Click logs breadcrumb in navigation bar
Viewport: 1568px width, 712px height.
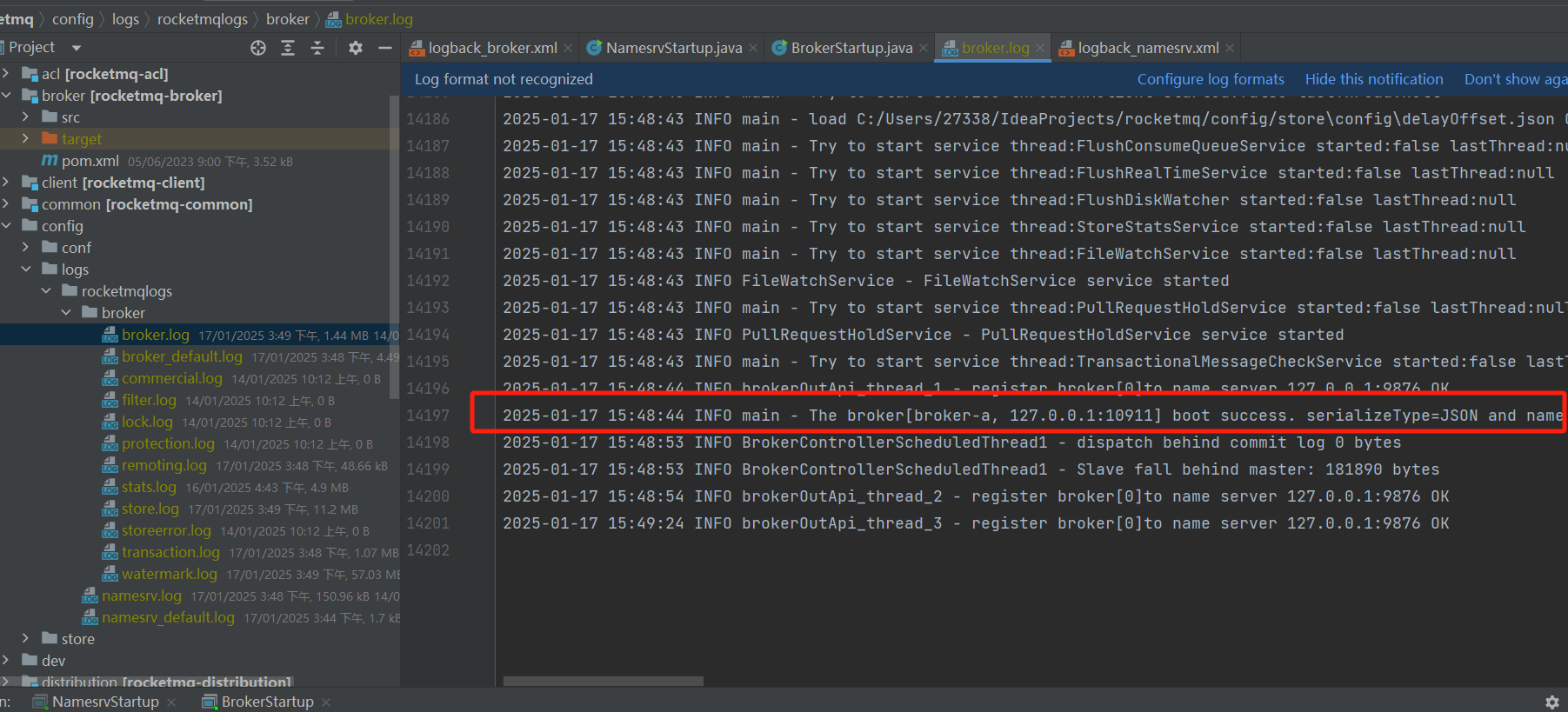(125, 19)
